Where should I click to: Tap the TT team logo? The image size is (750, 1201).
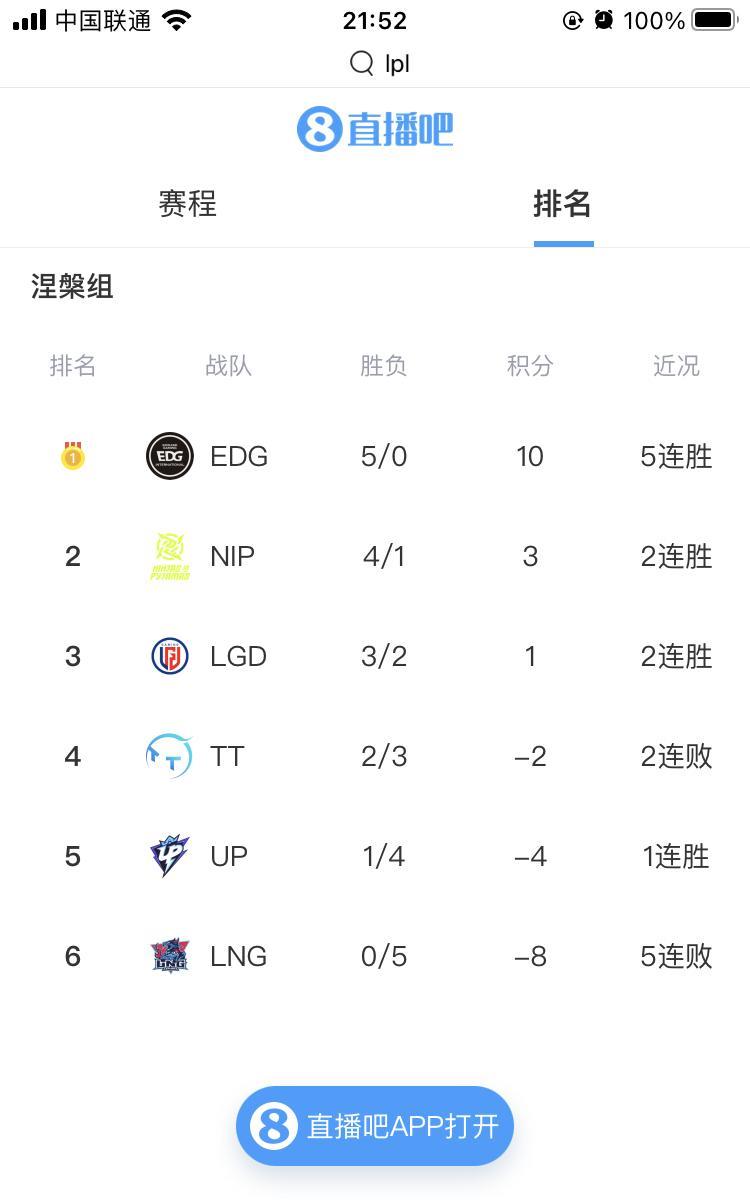(x=169, y=756)
